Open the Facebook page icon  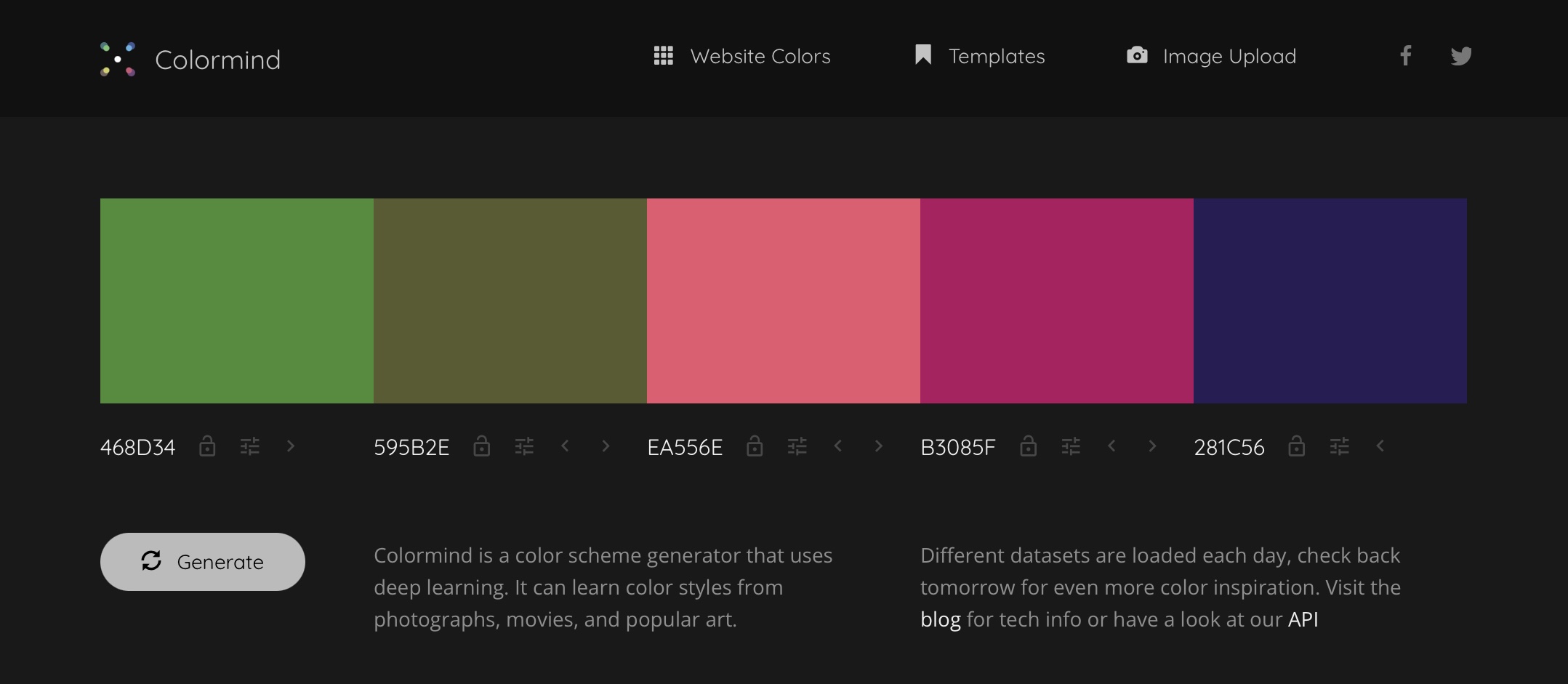pos(1406,56)
